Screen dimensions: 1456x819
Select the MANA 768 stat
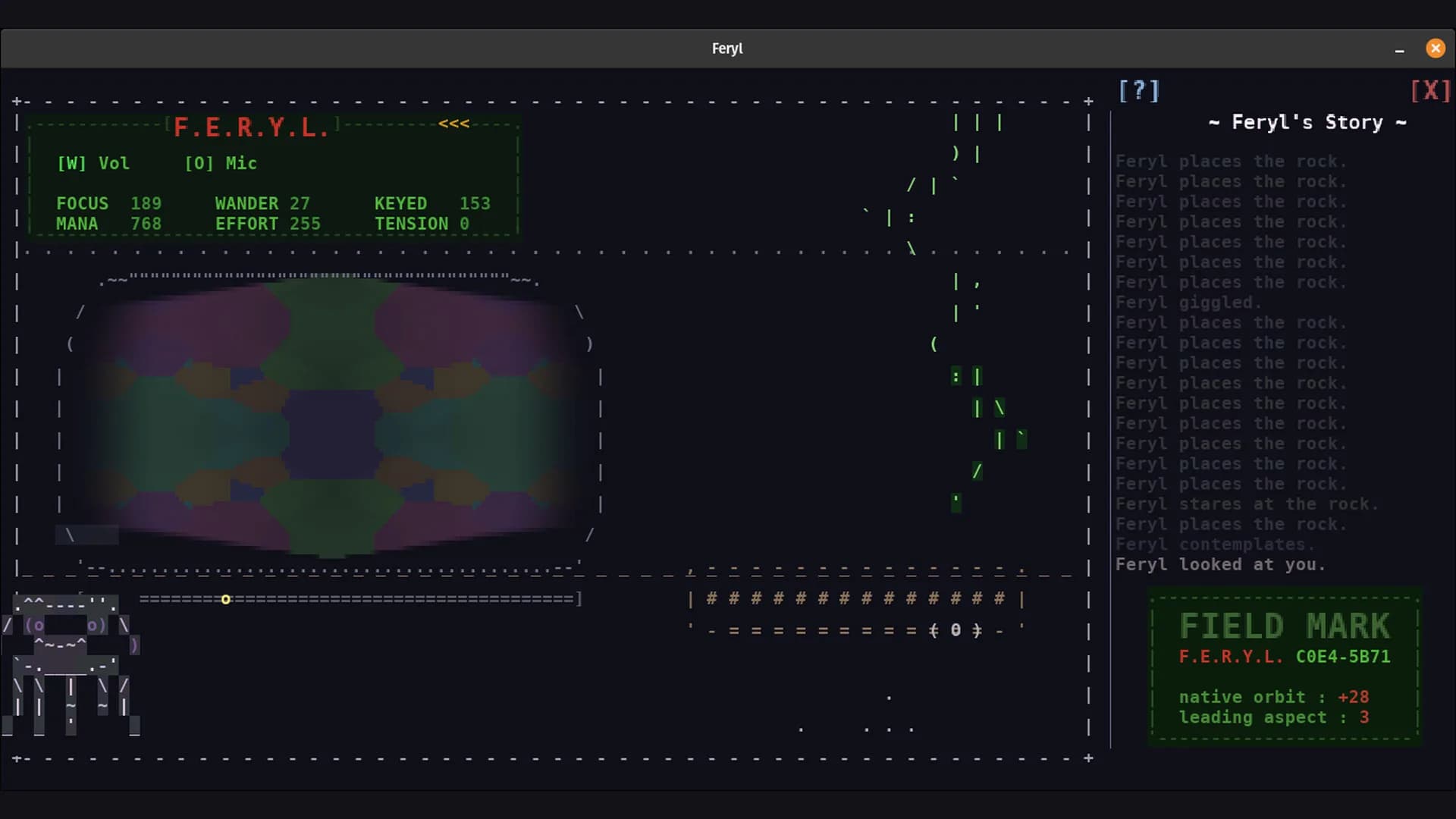coord(108,224)
